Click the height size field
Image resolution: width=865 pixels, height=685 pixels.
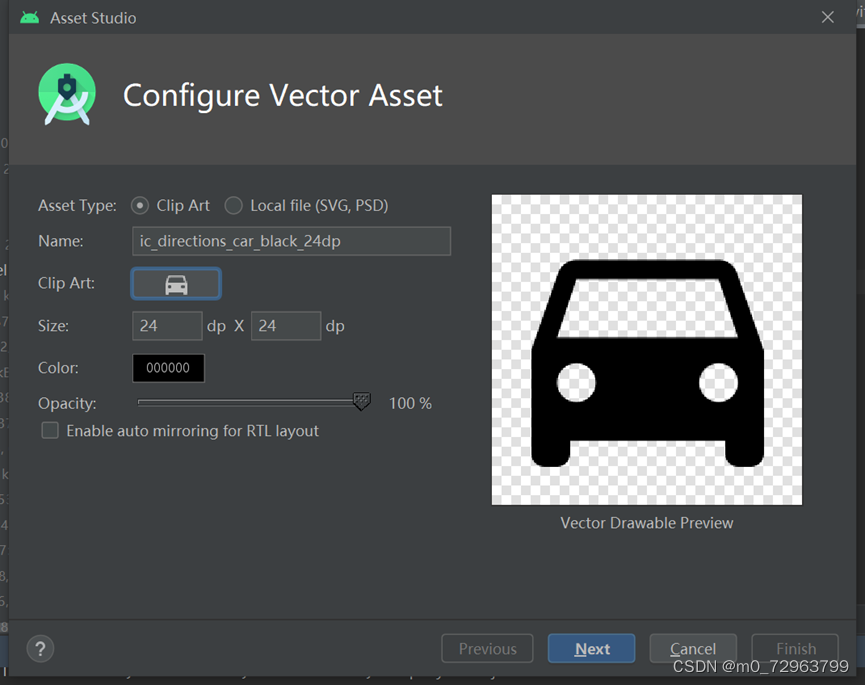pyautogui.click(x=286, y=326)
